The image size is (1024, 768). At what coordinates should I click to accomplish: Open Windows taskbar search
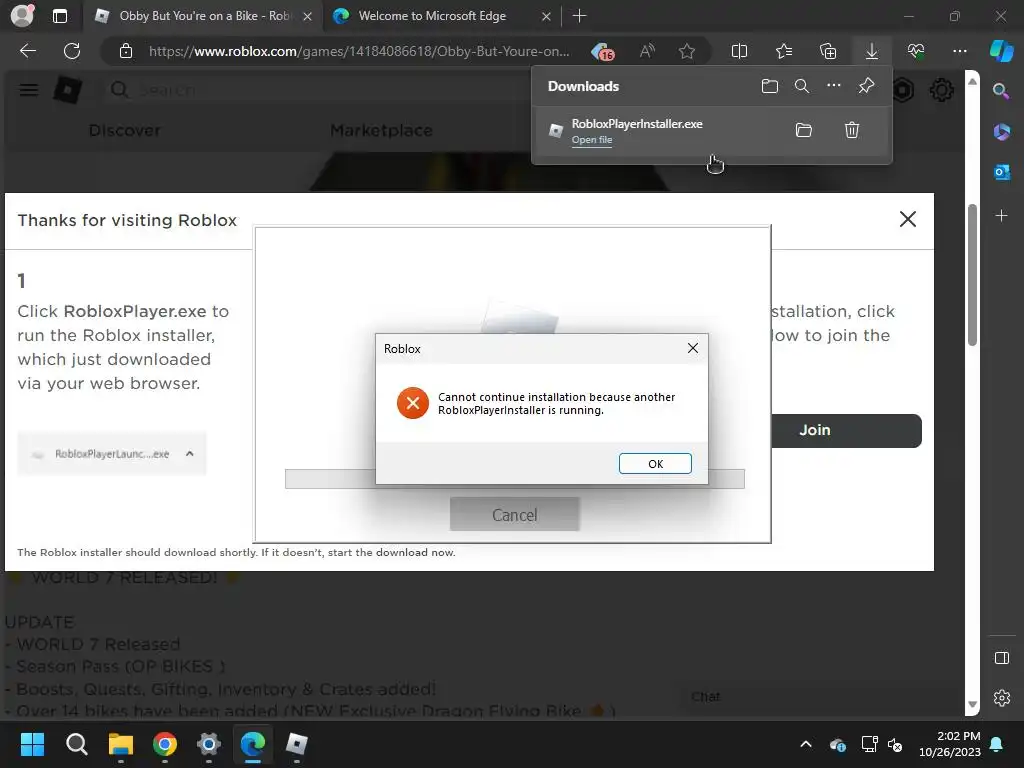(x=76, y=744)
